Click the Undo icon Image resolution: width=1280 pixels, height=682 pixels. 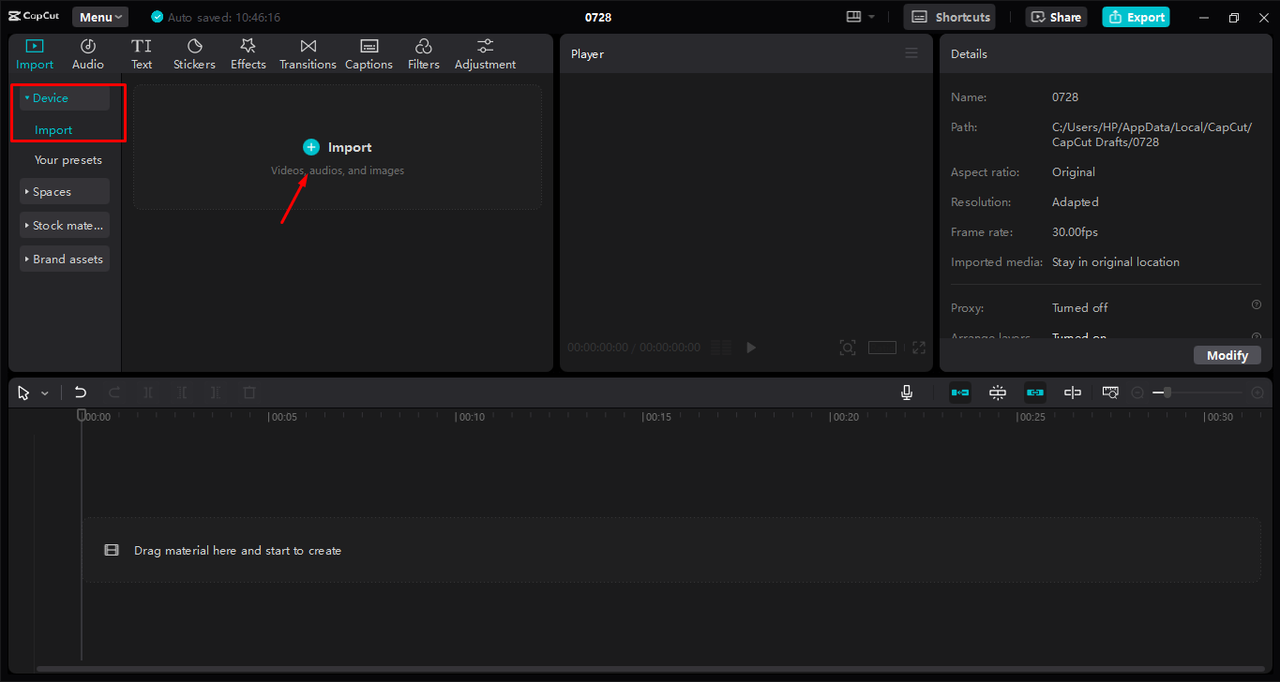pyautogui.click(x=81, y=393)
